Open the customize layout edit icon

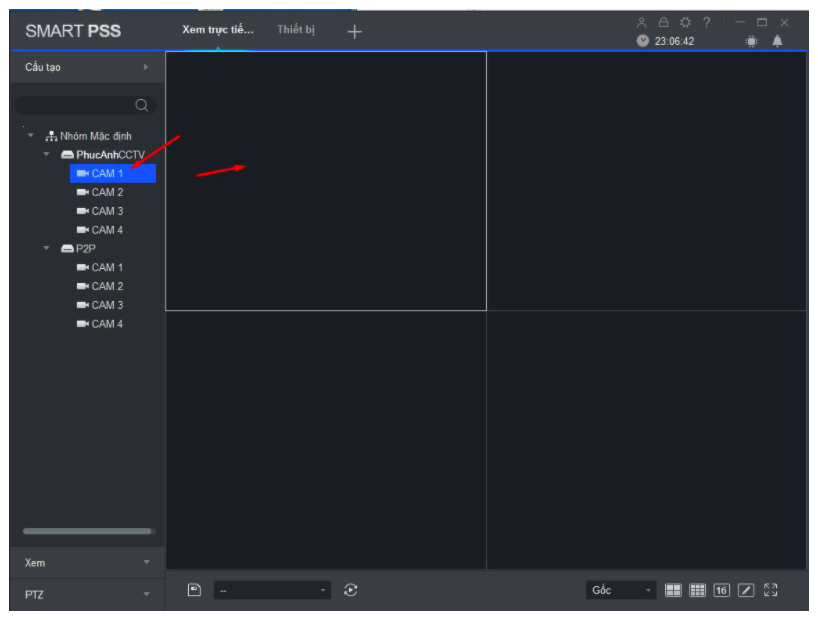[746, 591]
